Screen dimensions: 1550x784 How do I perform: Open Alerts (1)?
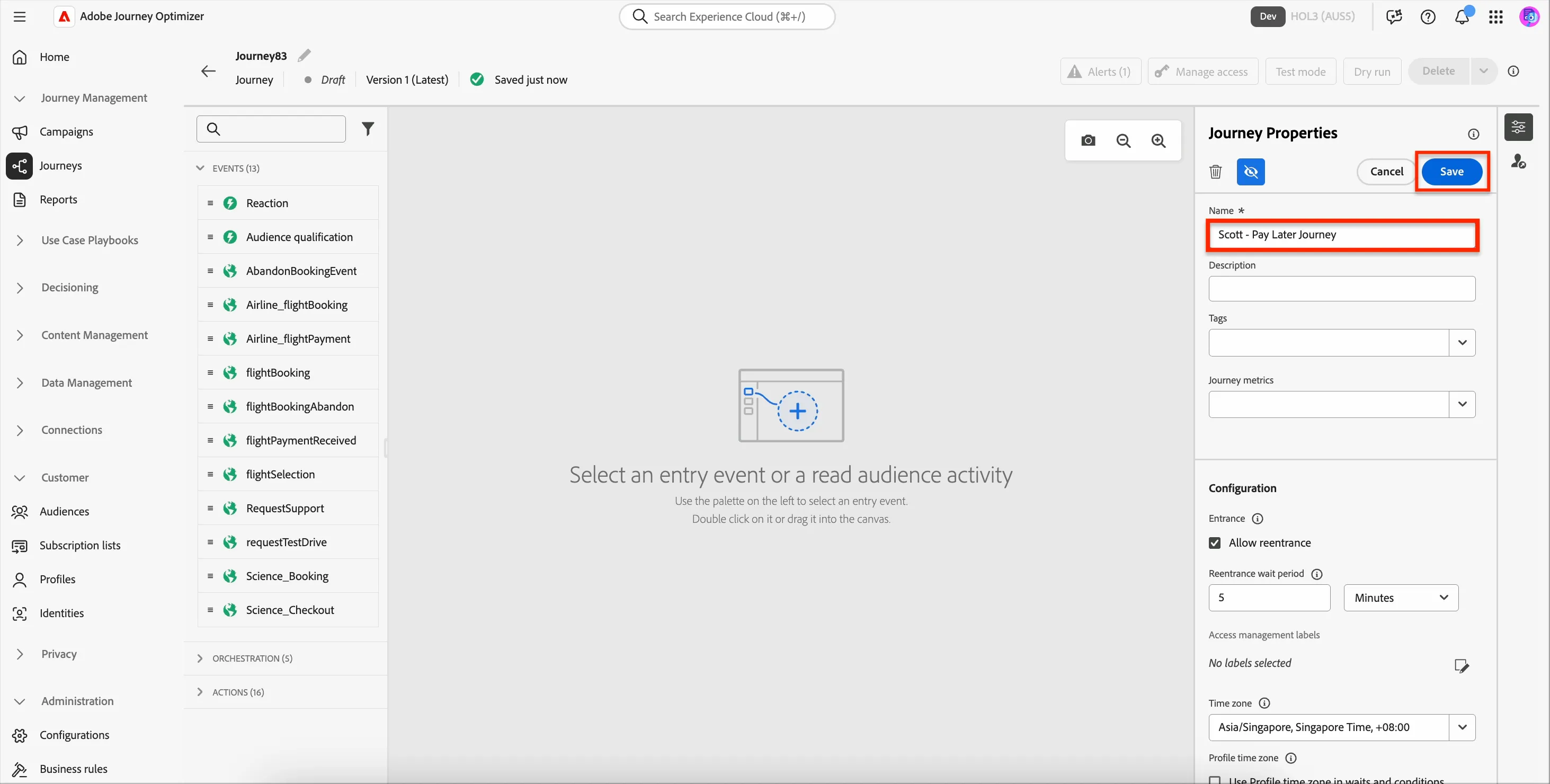[1101, 72]
